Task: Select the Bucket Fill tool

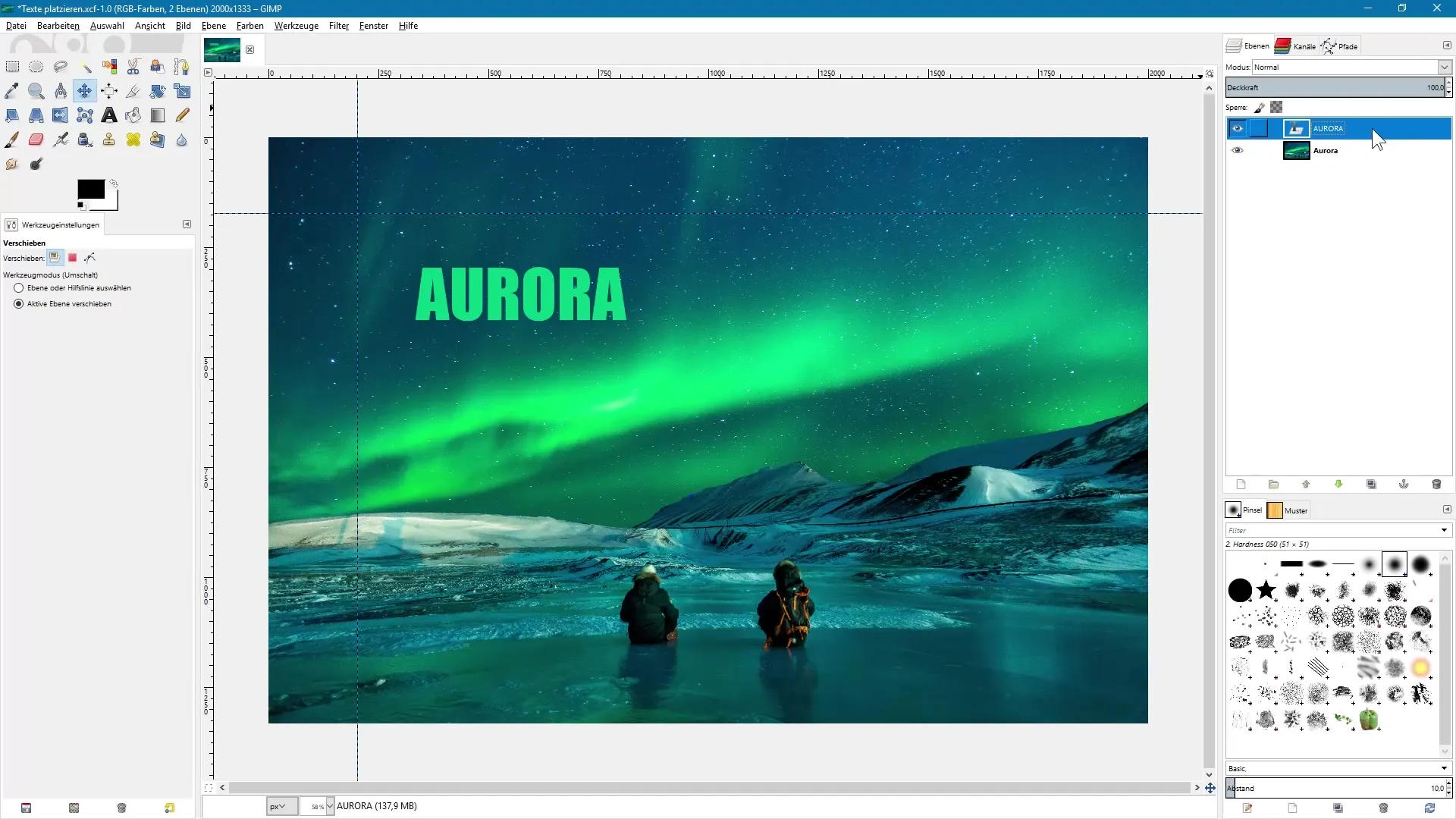Action: 133,115
